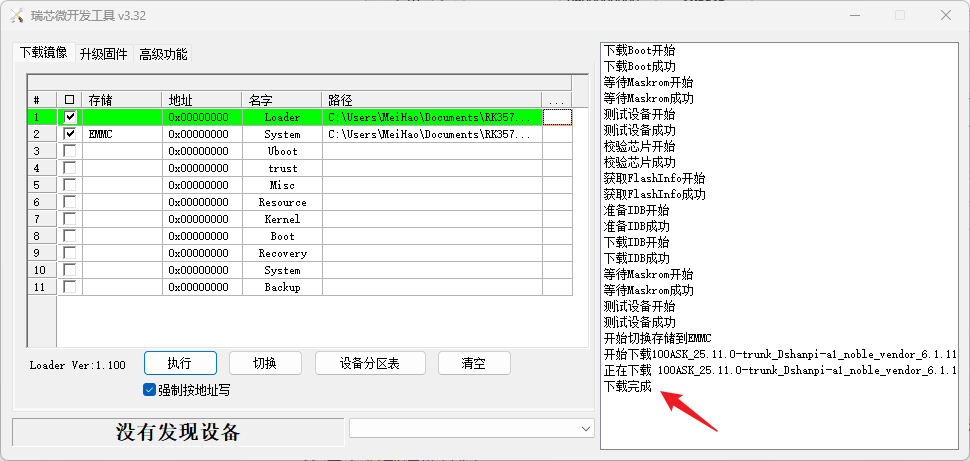The width and height of the screenshot is (970, 461).
Task: Toggle the select-all checkbox in header
Action: tap(70, 100)
